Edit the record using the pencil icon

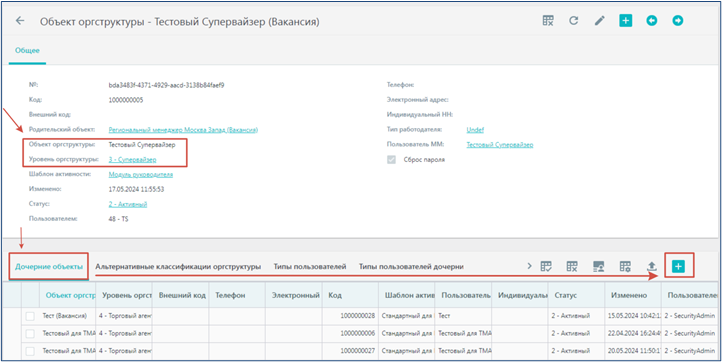(599, 21)
